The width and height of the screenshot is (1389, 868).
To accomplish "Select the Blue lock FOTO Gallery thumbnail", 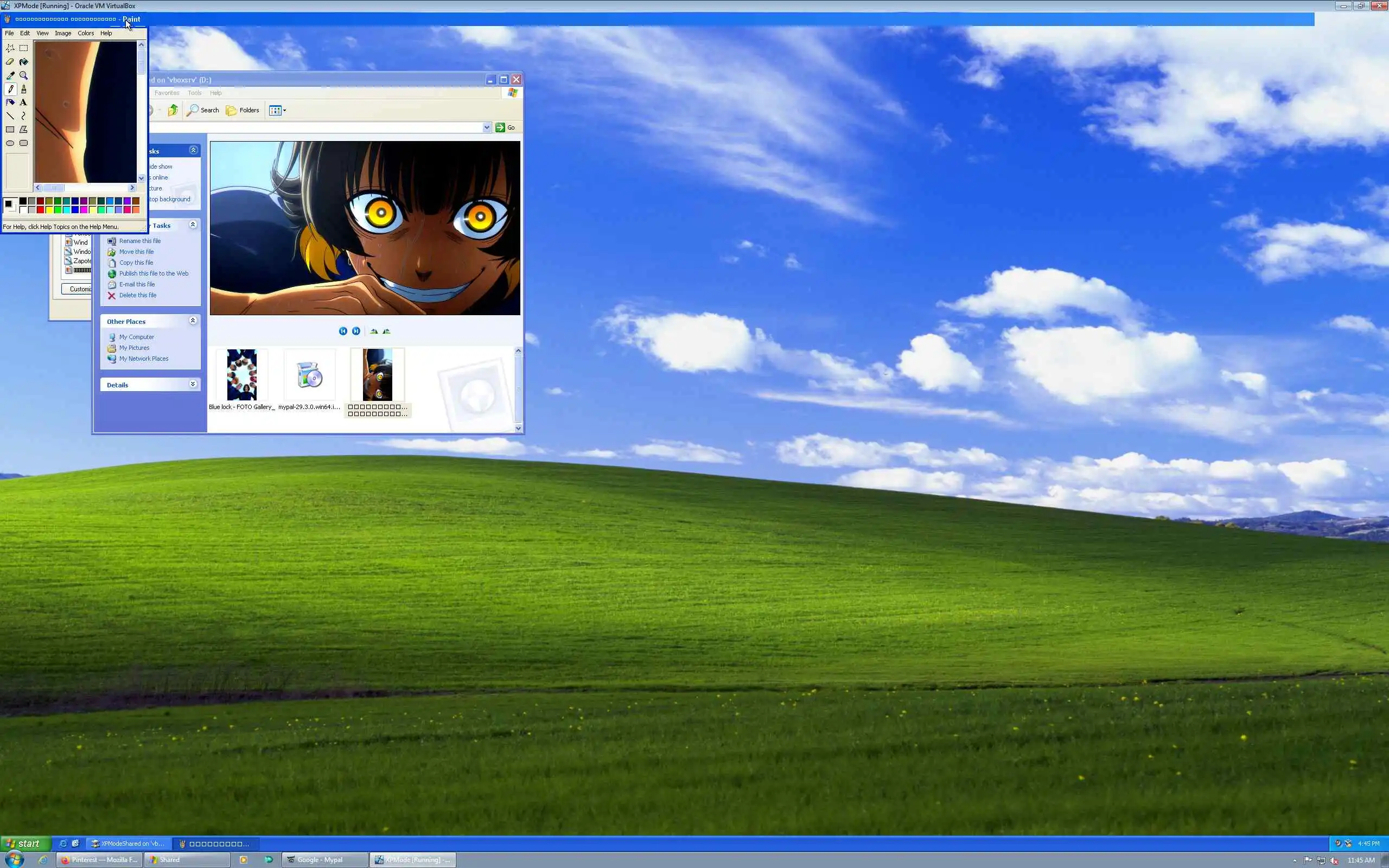I will (x=241, y=375).
